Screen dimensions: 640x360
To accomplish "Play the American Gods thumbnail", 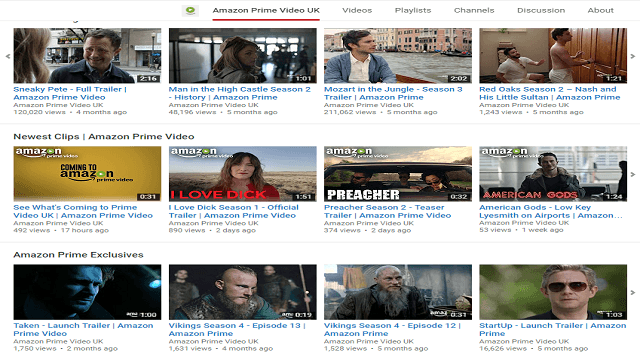I will (553, 173).
